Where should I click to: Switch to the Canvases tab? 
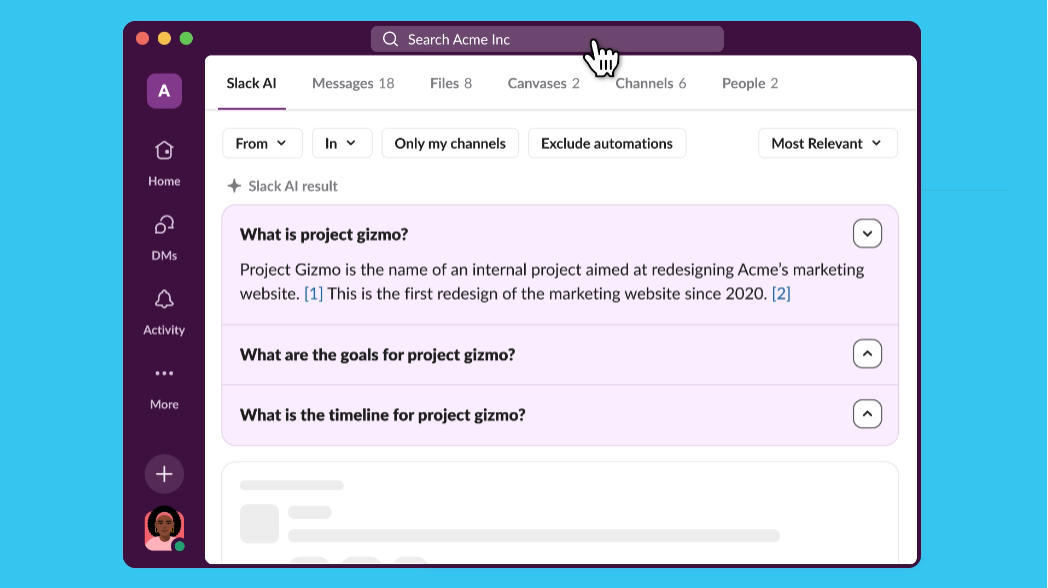pos(543,83)
